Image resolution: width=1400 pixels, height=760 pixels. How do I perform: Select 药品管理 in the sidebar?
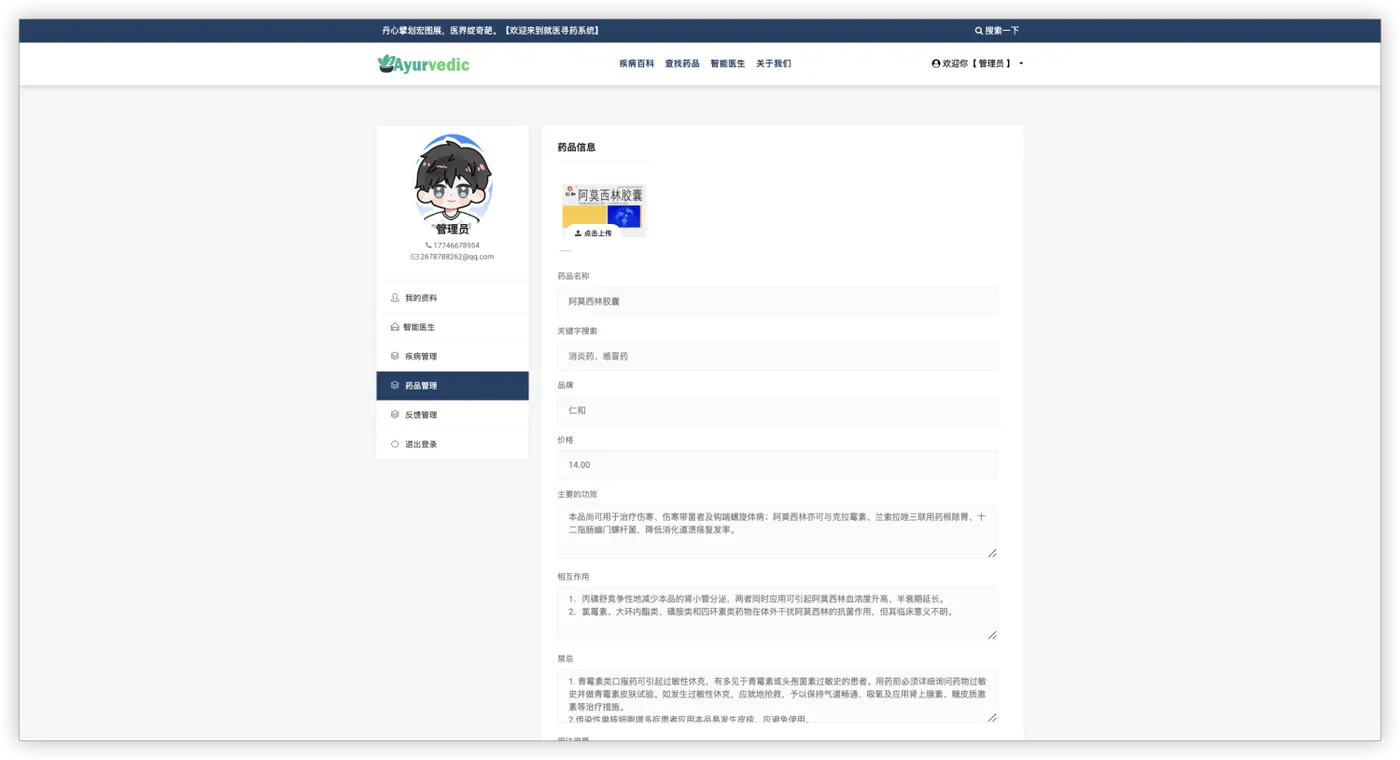pos(452,385)
